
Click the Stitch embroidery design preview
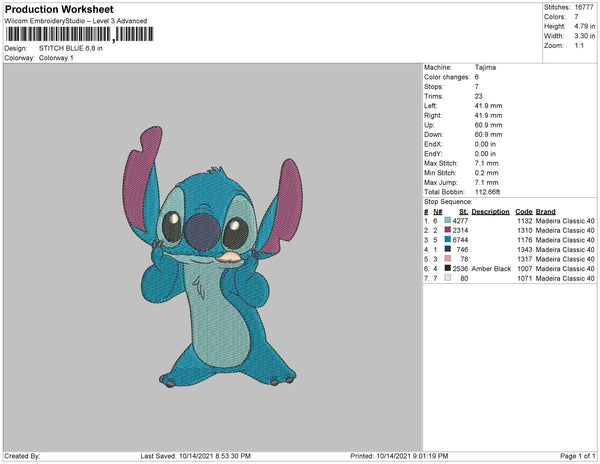[x=213, y=257]
